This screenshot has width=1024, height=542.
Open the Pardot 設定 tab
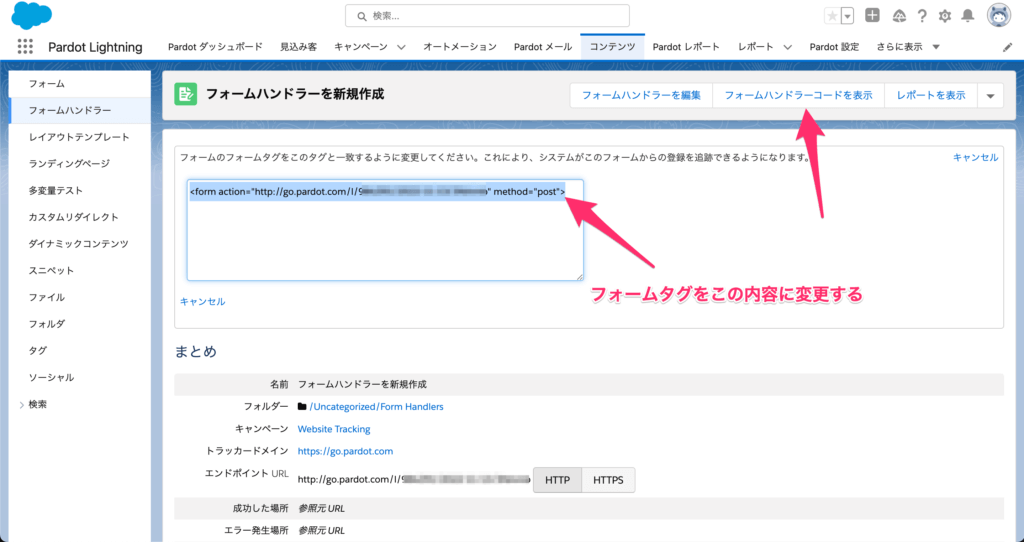pyautogui.click(x=834, y=47)
